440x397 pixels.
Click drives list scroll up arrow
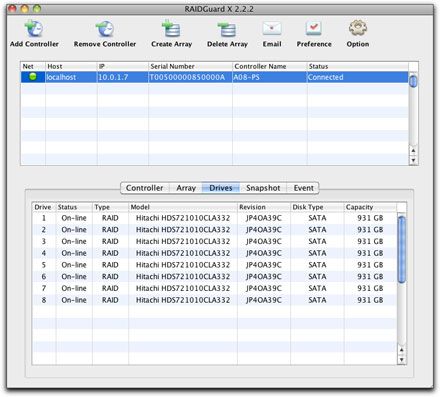coord(402,350)
